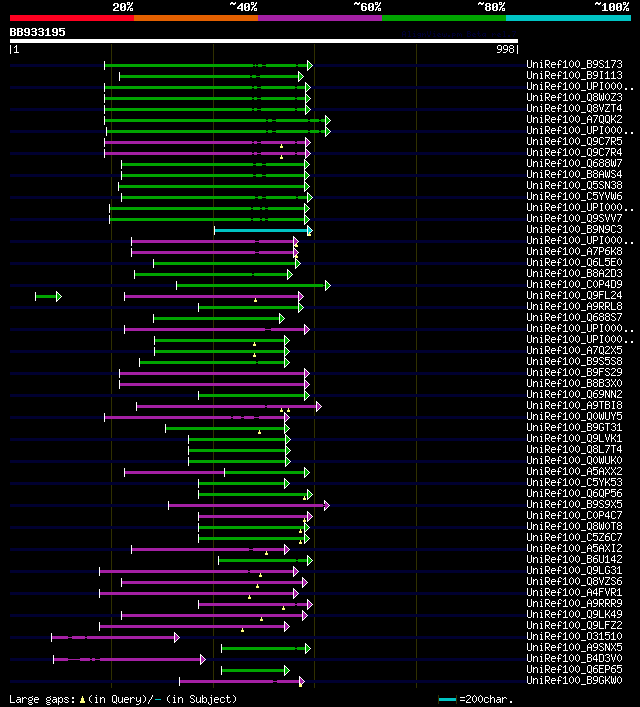Viewport: 640px width, 707px height.
Task: Select the label UniRef100_Q688S7
Action: pyautogui.click(x=574, y=317)
